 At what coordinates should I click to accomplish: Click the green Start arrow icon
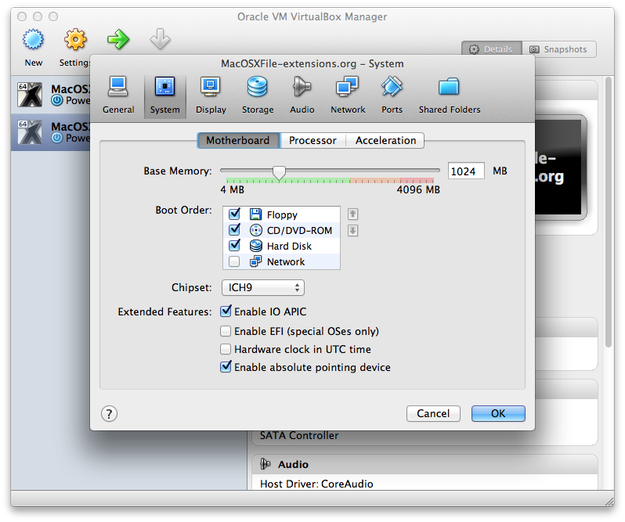point(118,39)
